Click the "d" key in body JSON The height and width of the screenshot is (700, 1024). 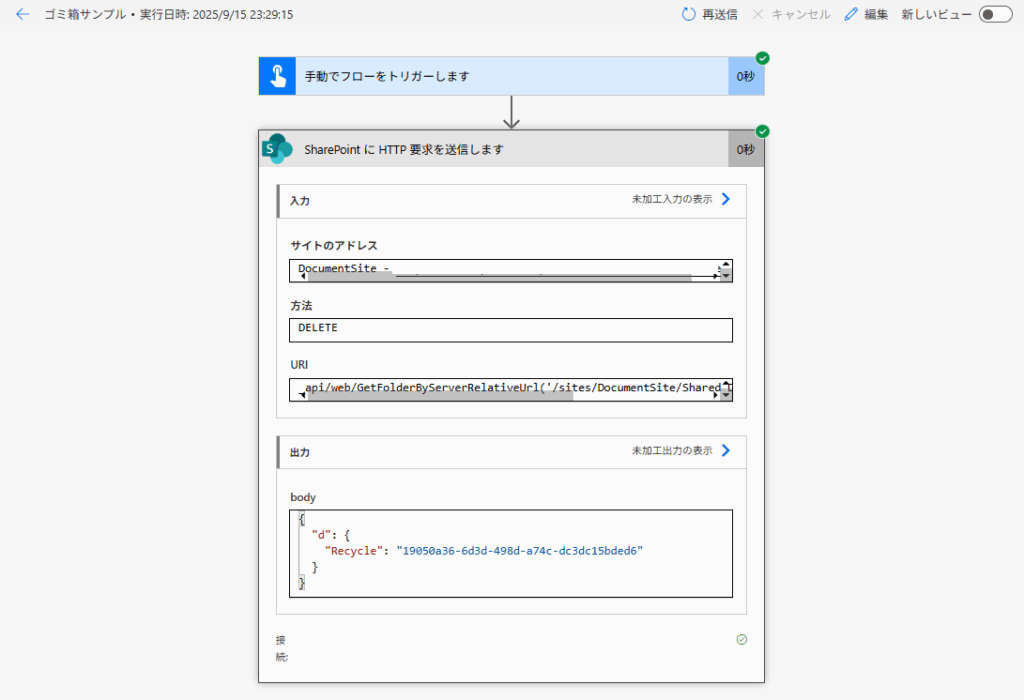[321, 535]
